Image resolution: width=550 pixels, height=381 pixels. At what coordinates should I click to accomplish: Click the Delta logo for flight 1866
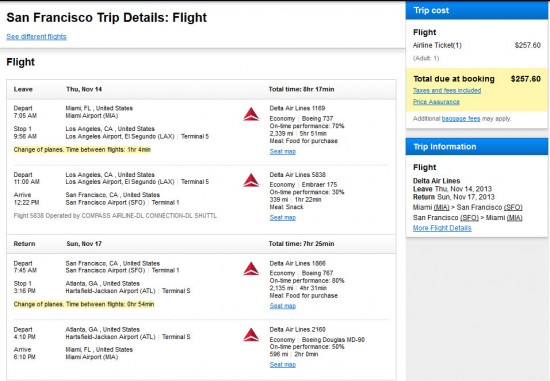tap(251, 269)
